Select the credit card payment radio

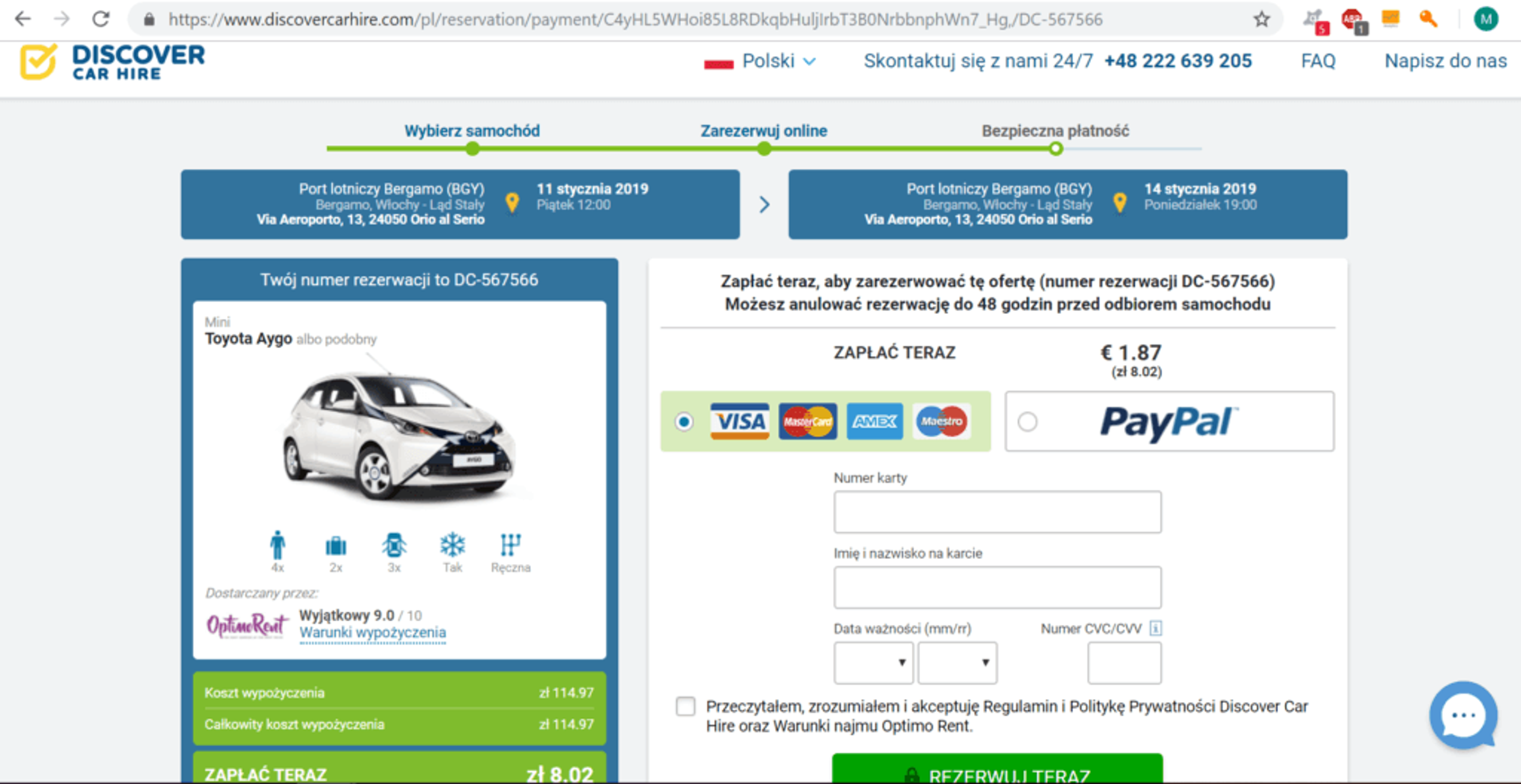(x=684, y=422)
